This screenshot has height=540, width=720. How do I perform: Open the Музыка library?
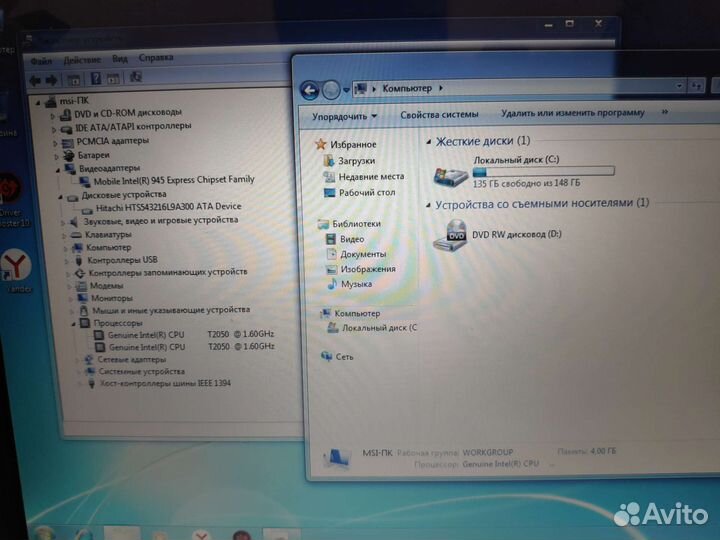pos(356,284)
